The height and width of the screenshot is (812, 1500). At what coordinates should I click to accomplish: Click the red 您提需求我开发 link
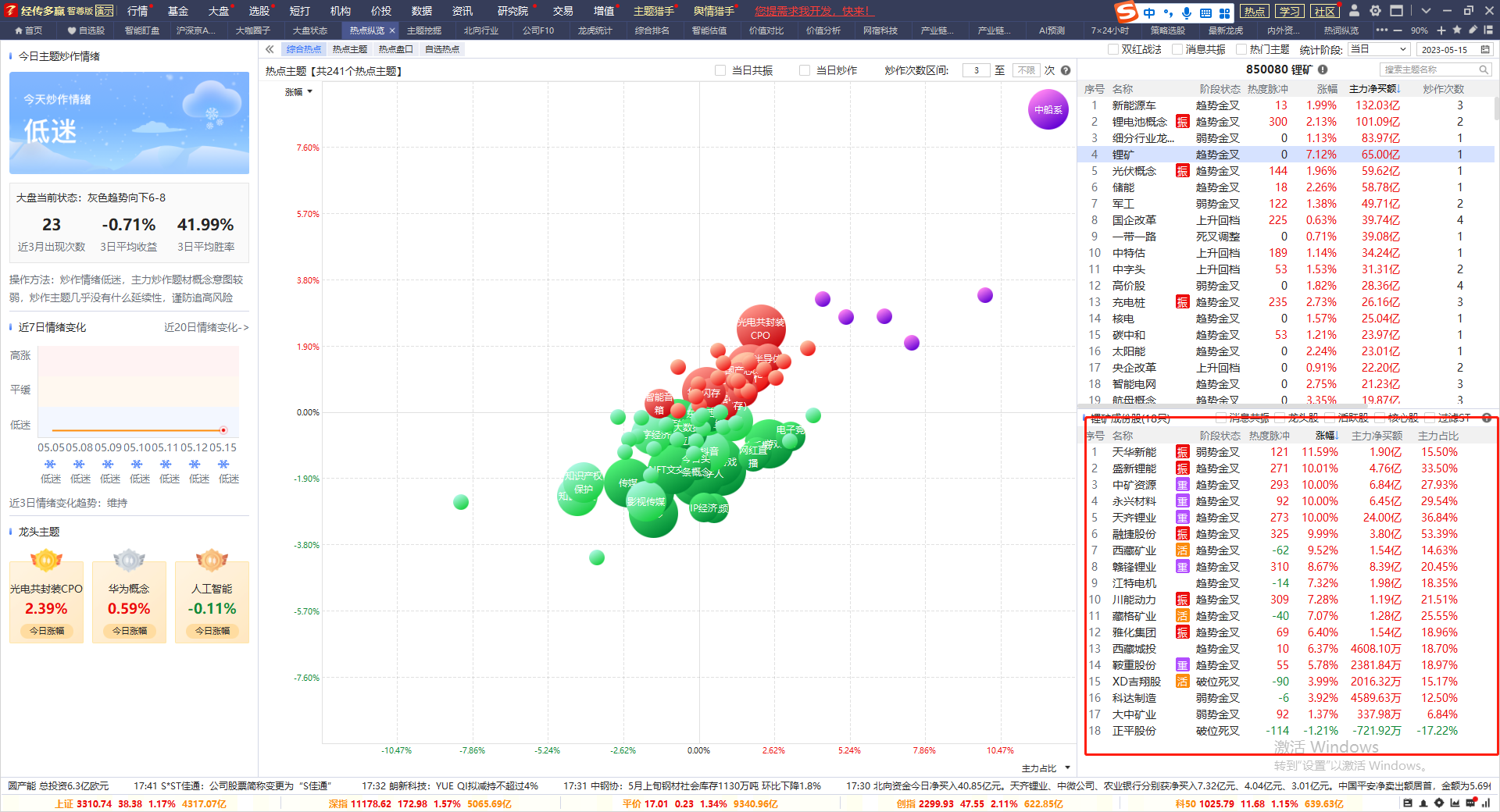[x=813, y=11]
